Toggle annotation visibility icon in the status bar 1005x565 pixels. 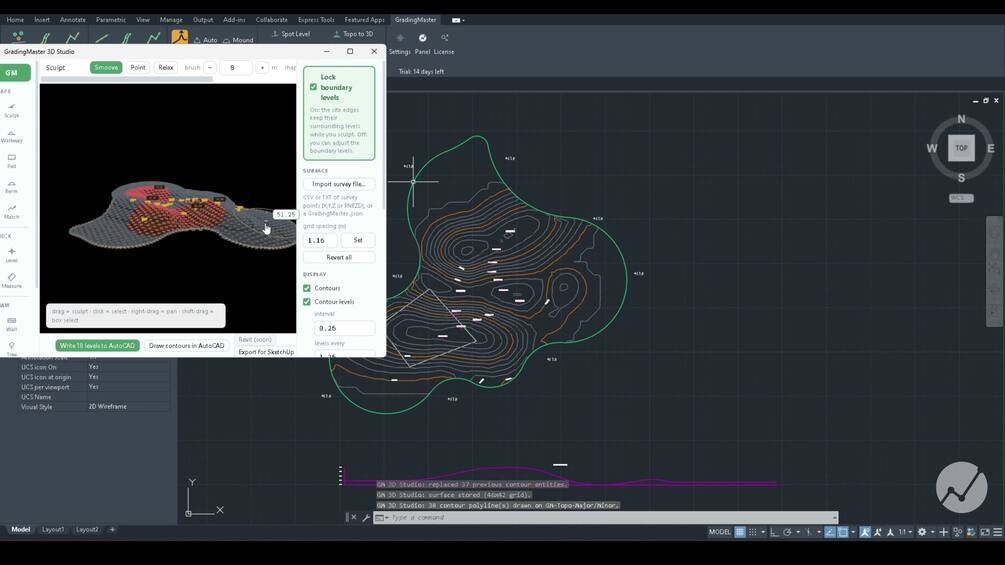pos(864,532)
